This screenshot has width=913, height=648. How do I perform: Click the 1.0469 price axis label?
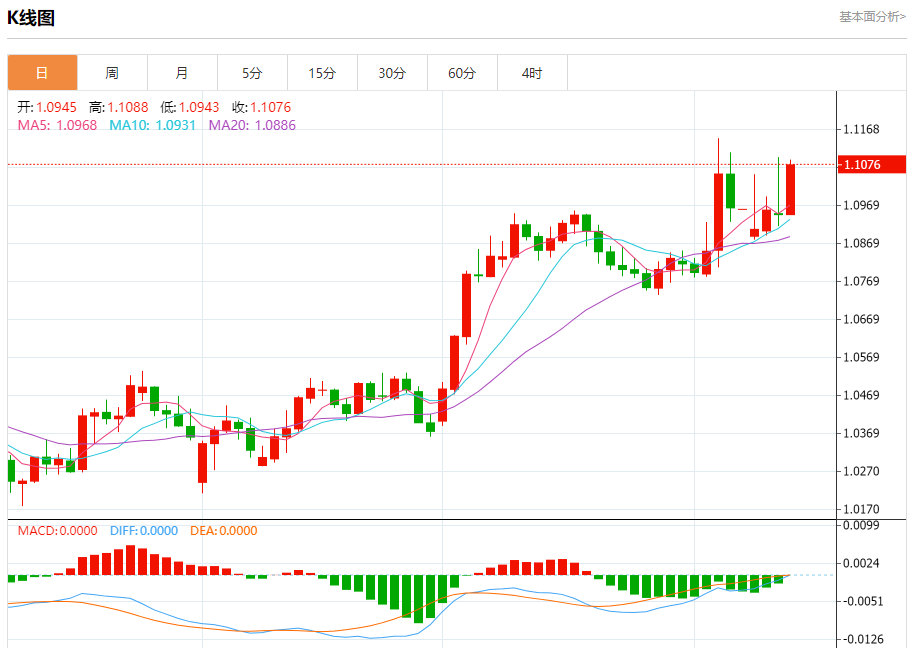click(x=861, y=395)
